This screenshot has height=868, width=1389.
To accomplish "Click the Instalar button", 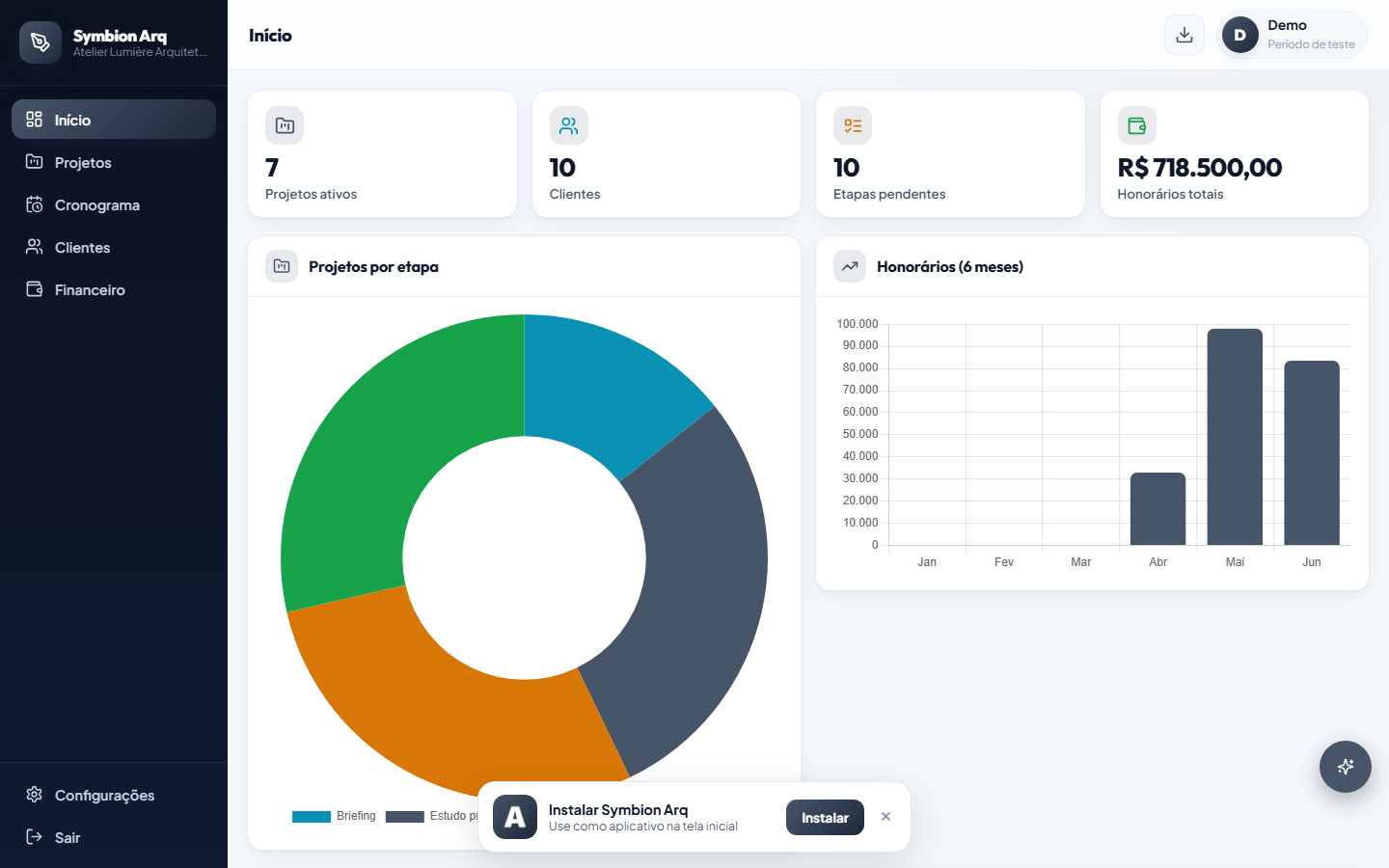I will (x=825, y=818).
